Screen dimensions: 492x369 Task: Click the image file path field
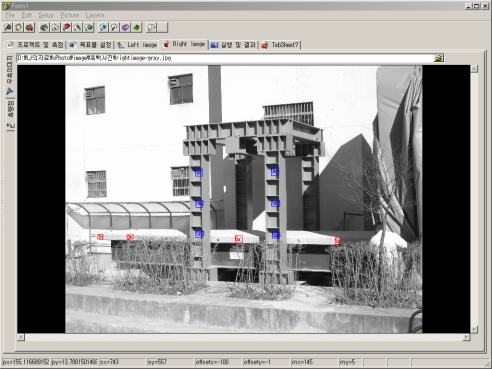click(x=225, y=58)
